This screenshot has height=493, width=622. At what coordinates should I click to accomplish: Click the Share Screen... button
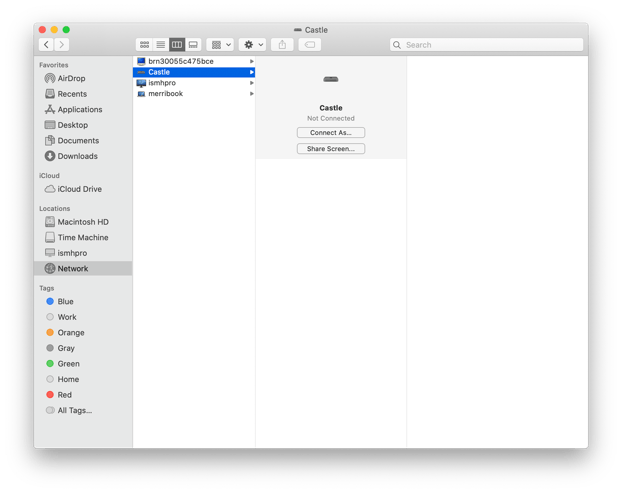(331, 148)
